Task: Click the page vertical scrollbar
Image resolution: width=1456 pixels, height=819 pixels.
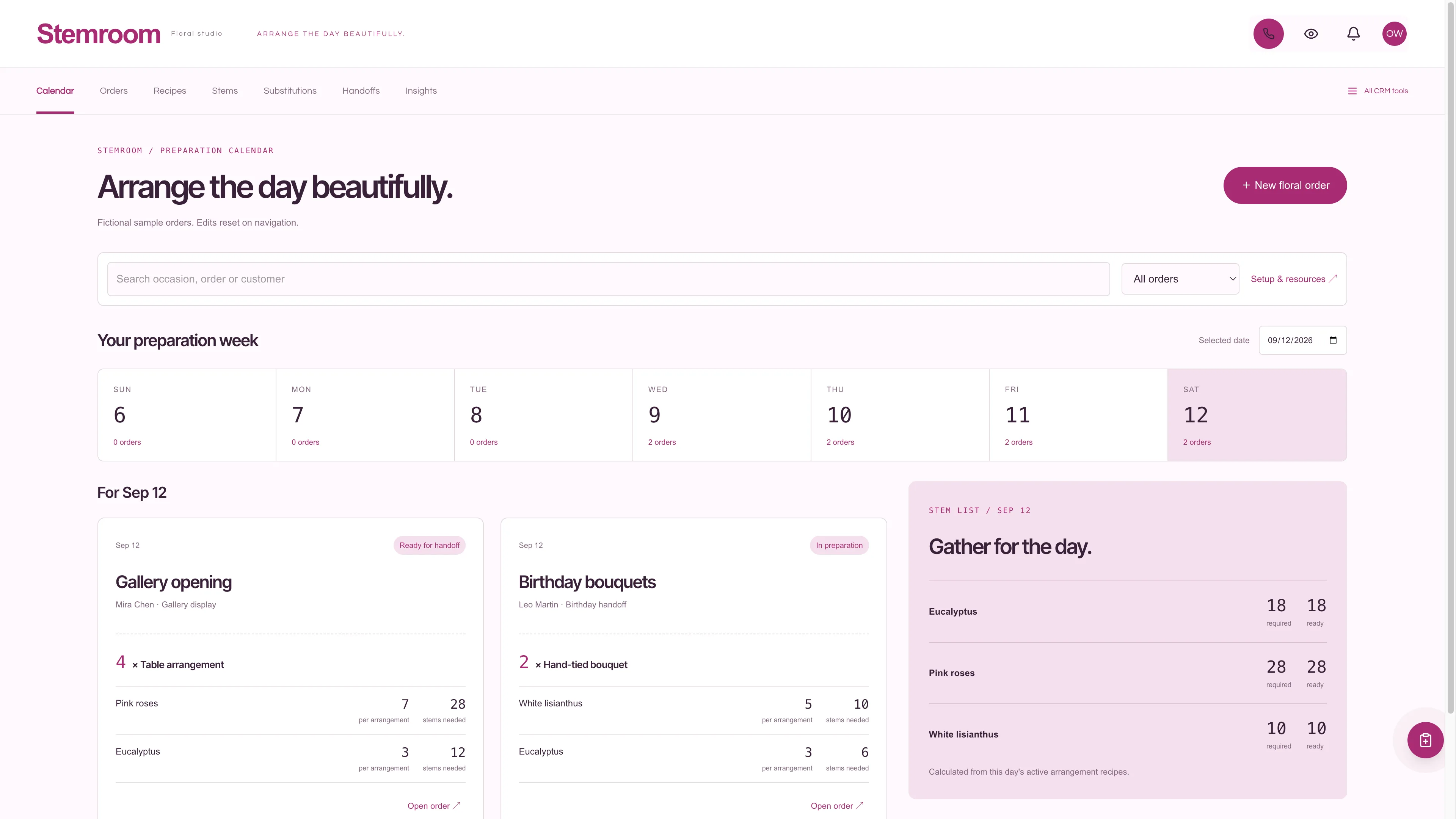Action: click(1450, 356)
